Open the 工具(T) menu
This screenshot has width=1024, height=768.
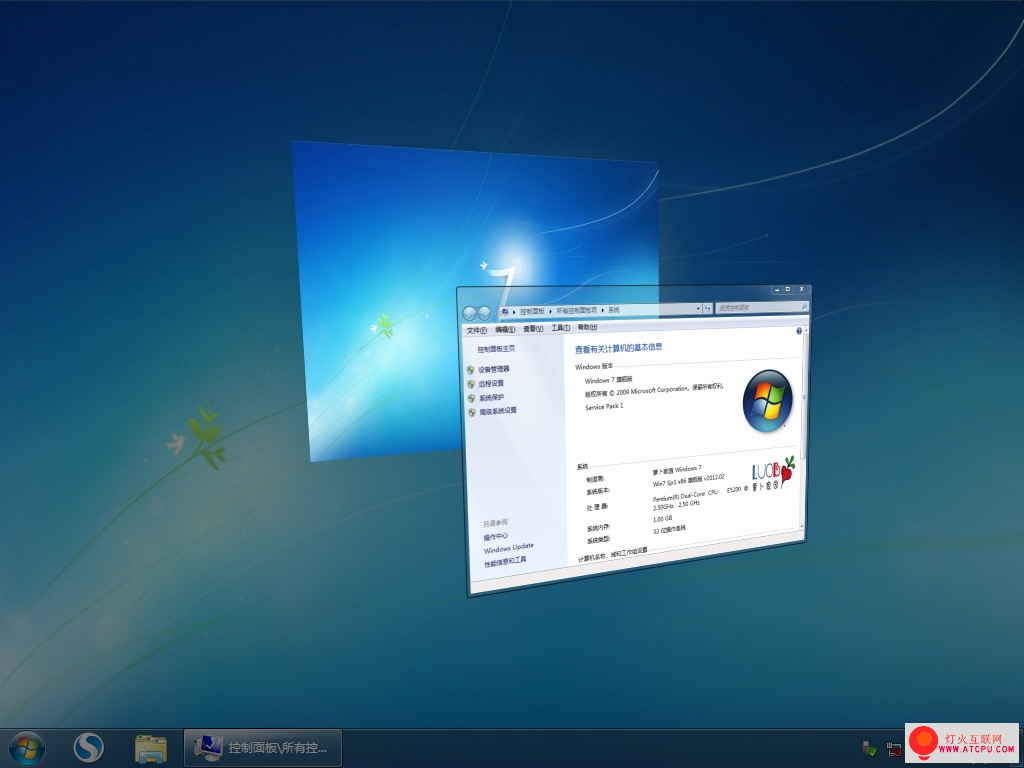[x=561, y=328]
